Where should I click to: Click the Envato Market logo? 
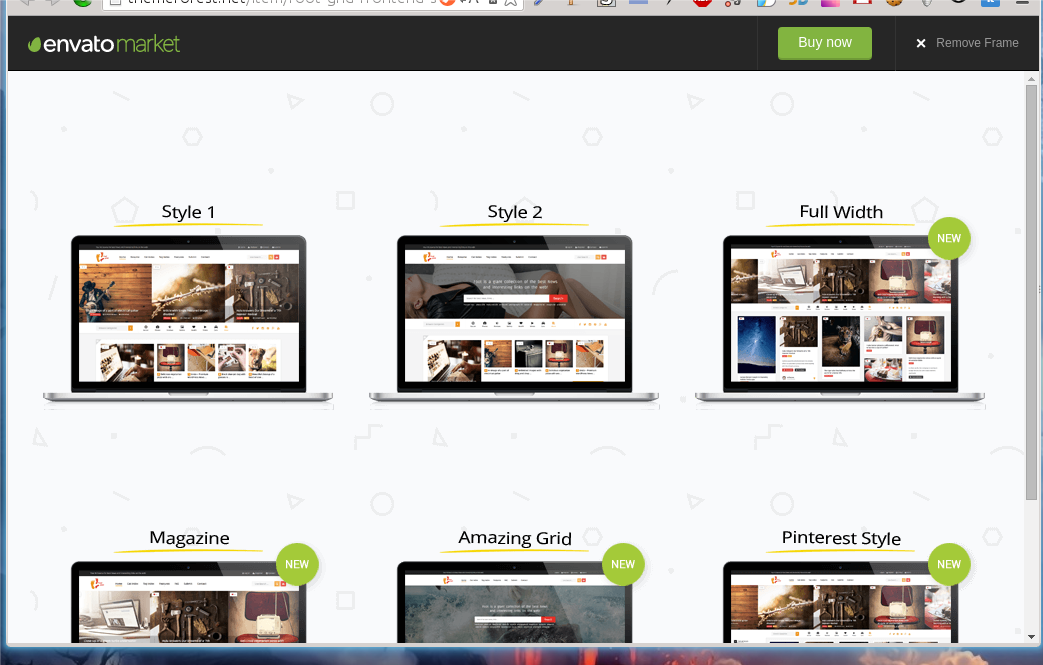tap(104, 44)
